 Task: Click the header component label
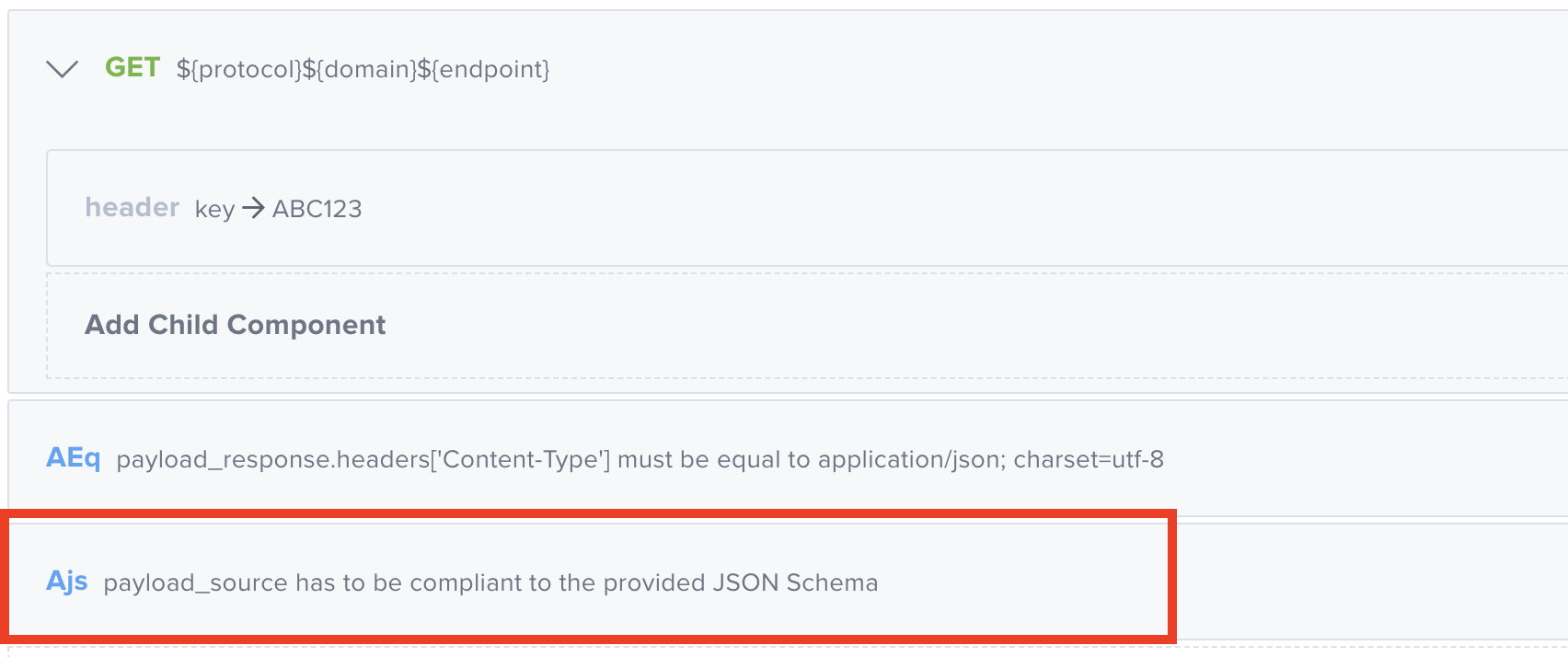132,208
